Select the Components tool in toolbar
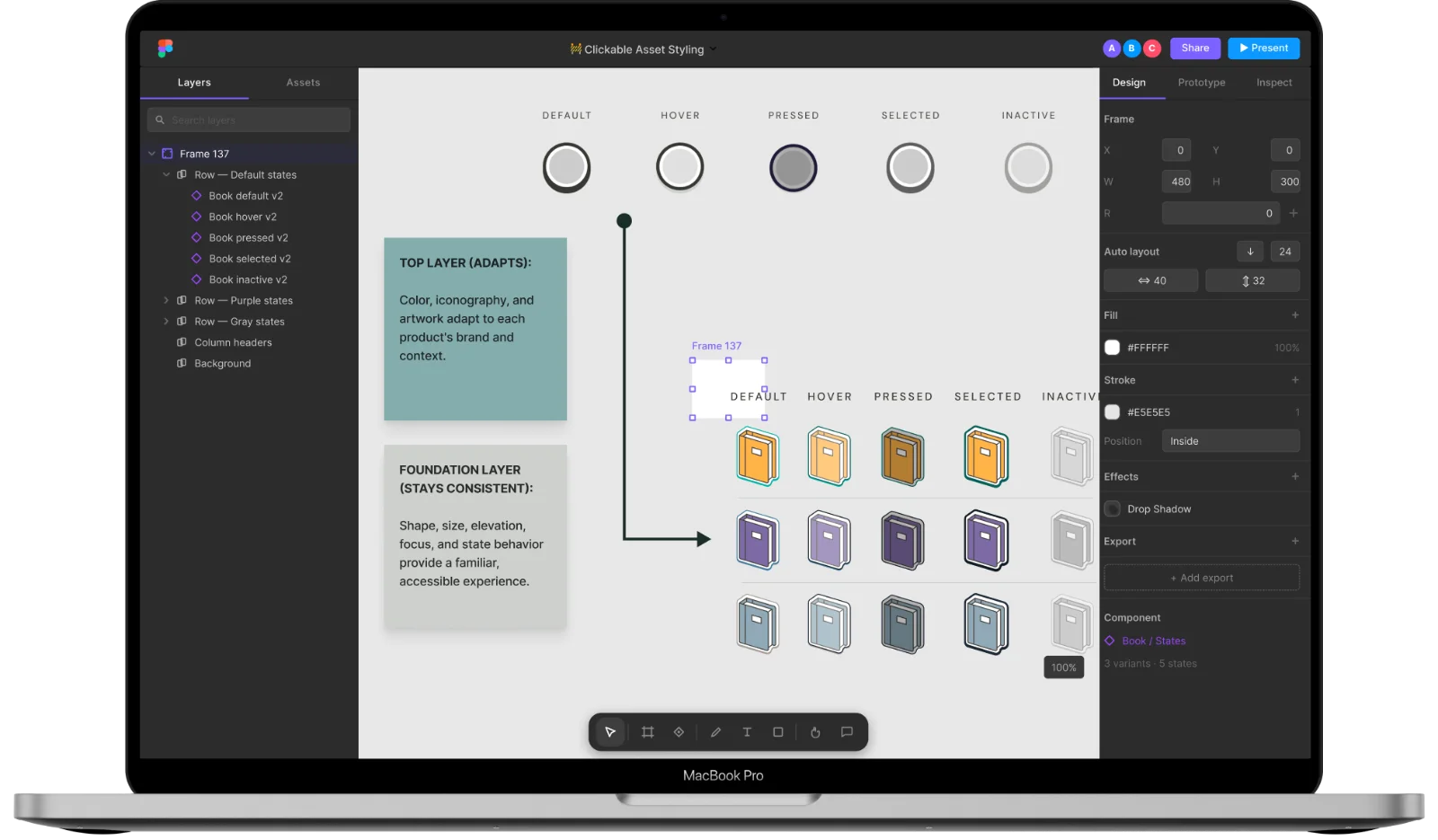Image resolution: width=1438 pixels, height=840 pixels. click(x=679, y=732)
